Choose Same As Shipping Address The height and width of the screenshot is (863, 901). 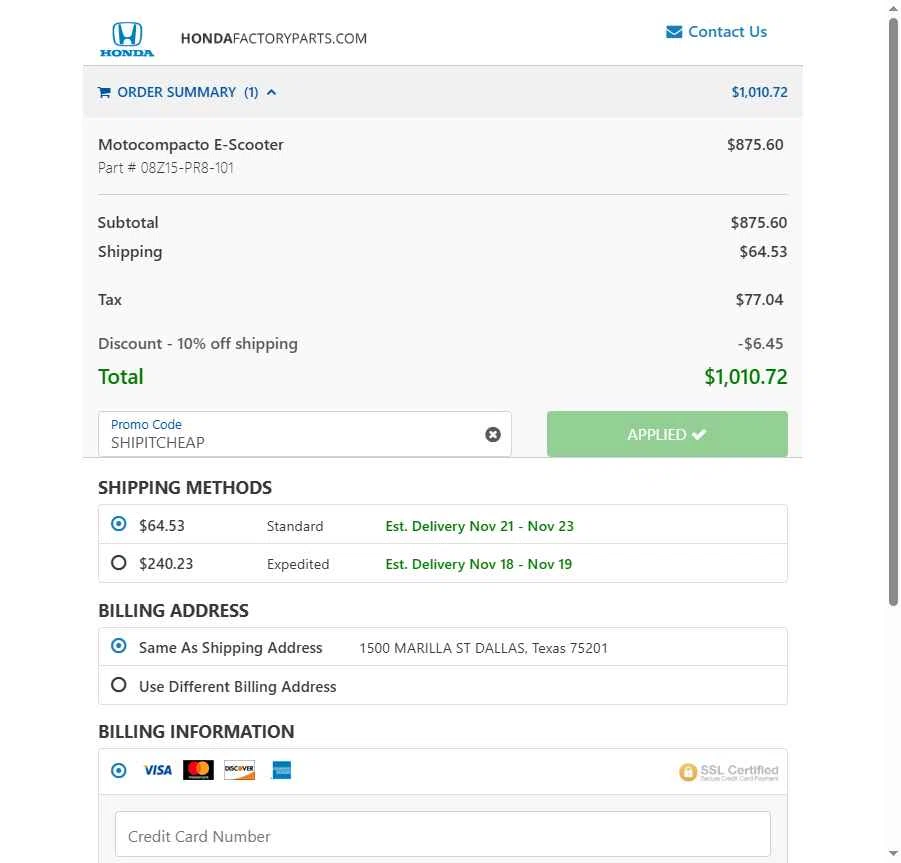tap(118, 646)
